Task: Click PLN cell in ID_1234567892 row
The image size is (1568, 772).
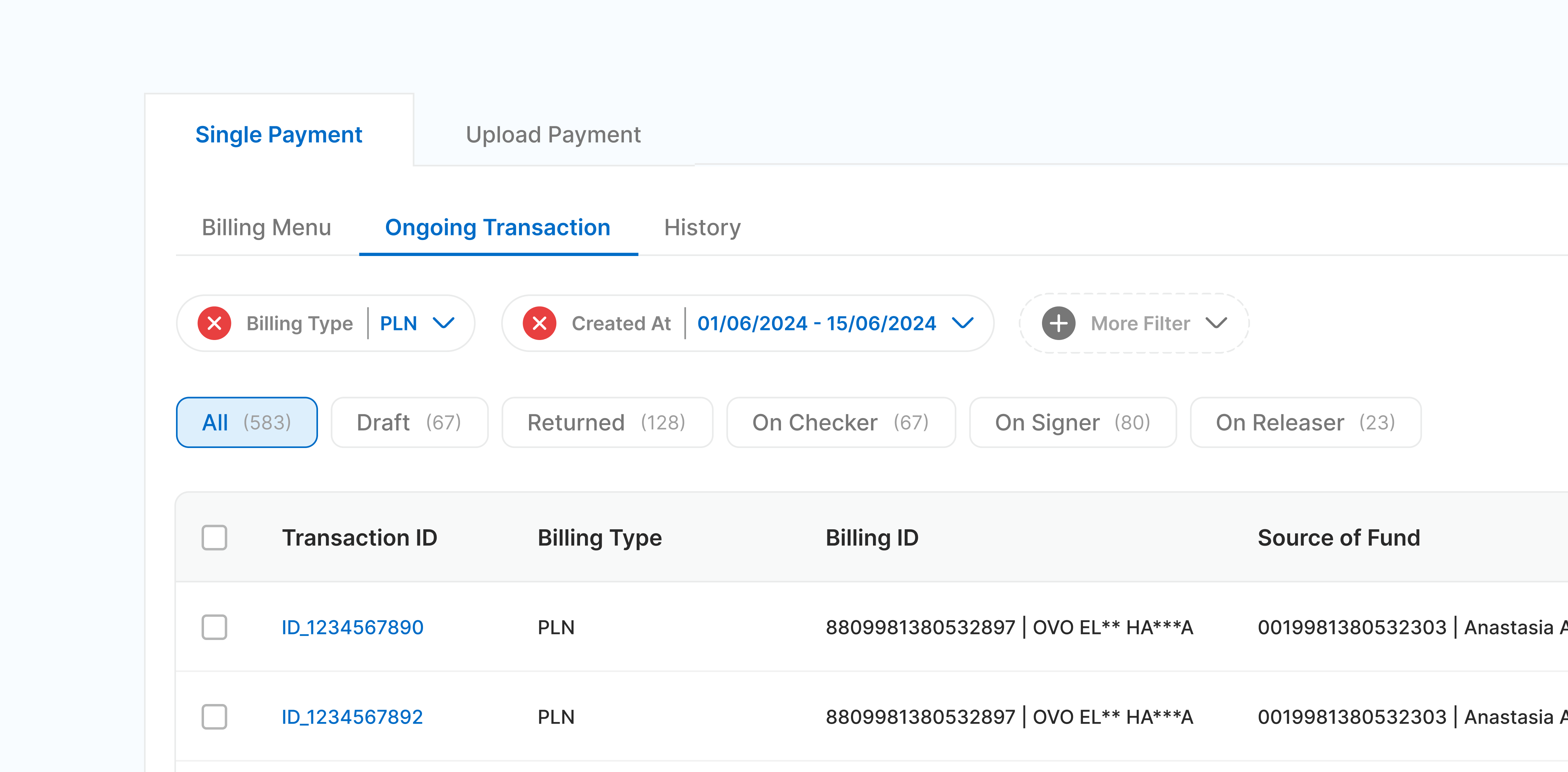Action: coord(556,717)
